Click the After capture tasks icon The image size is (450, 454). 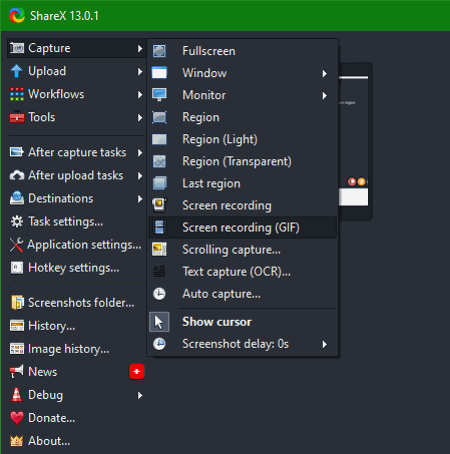[x=17, y=152]
